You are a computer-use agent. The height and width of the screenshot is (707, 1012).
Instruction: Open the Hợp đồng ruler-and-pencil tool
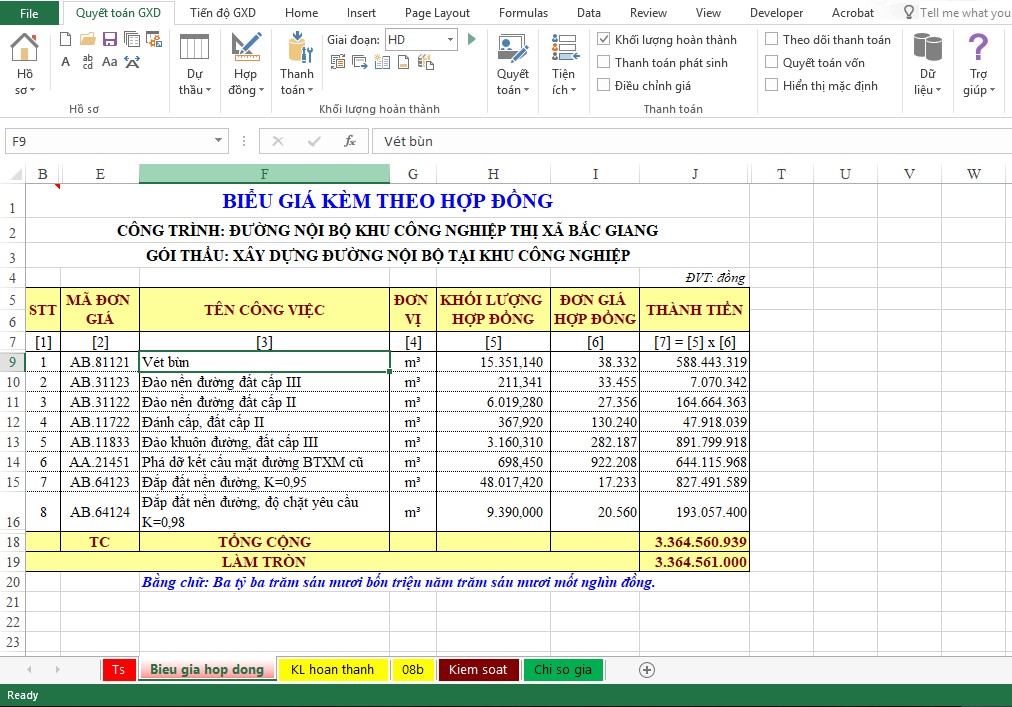[245, 50]
